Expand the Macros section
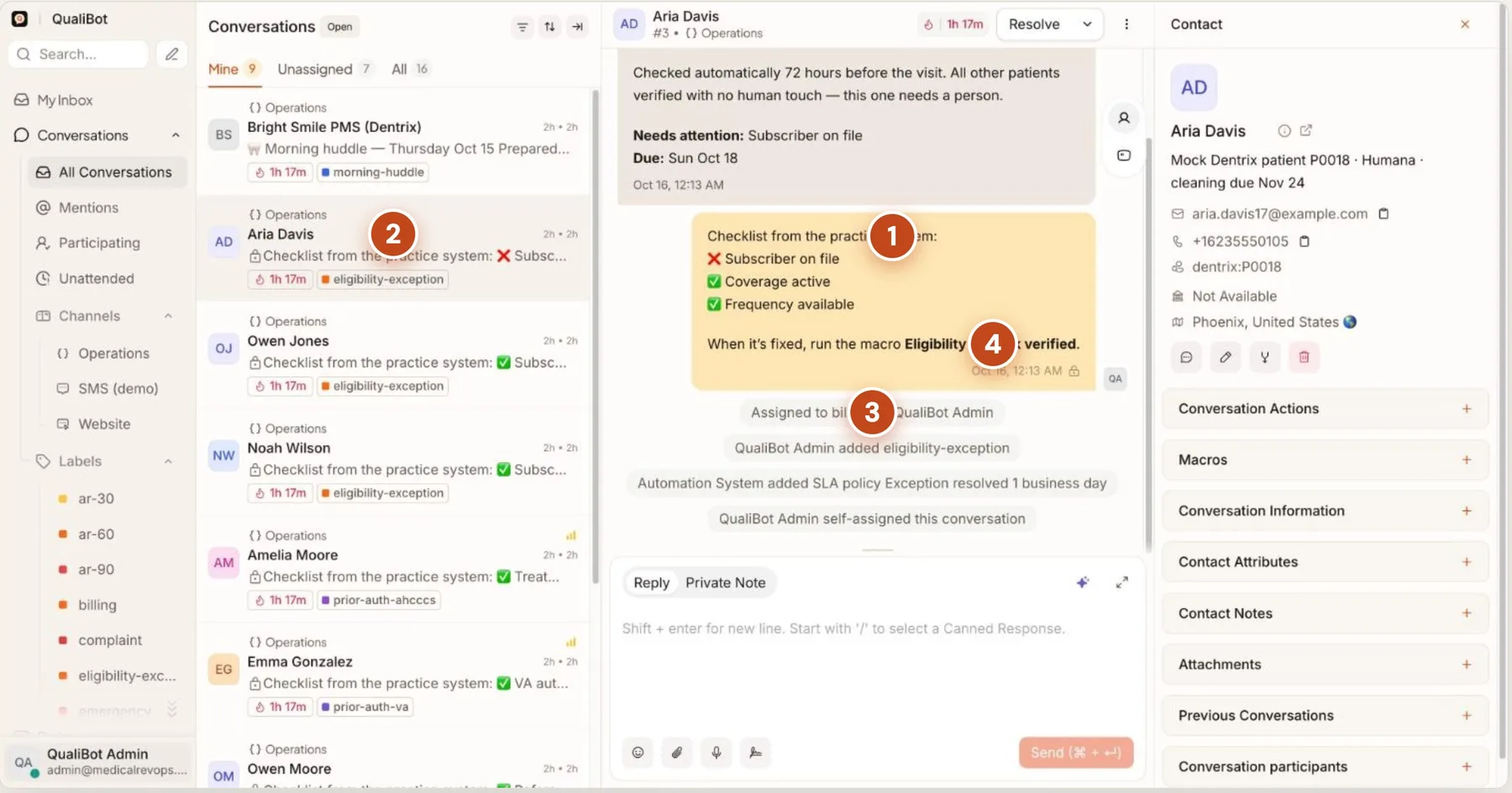Image resolution: width=1512 pixels, height=793 pixels. (x=1326, y=460)
